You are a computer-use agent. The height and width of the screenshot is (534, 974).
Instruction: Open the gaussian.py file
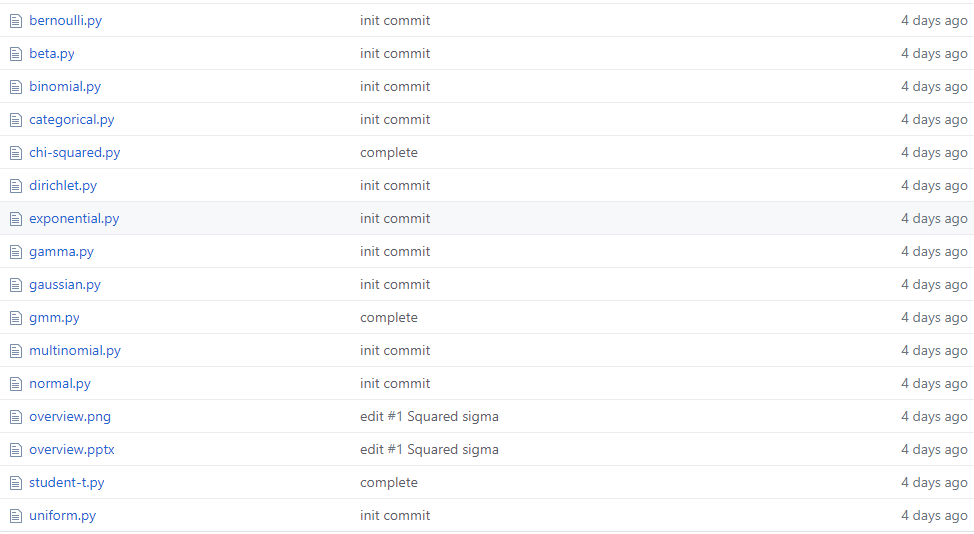coord(65,284)
